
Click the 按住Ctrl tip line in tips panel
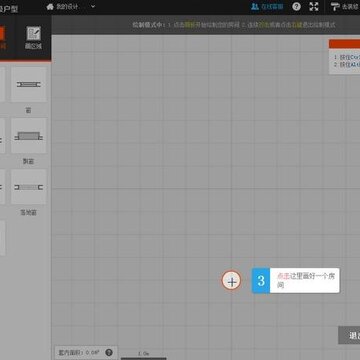(x=347, y=57)
